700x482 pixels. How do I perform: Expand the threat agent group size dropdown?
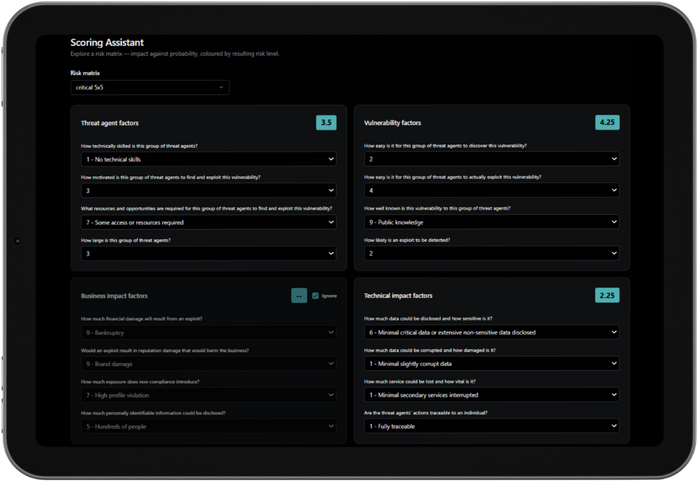(208, 253)
